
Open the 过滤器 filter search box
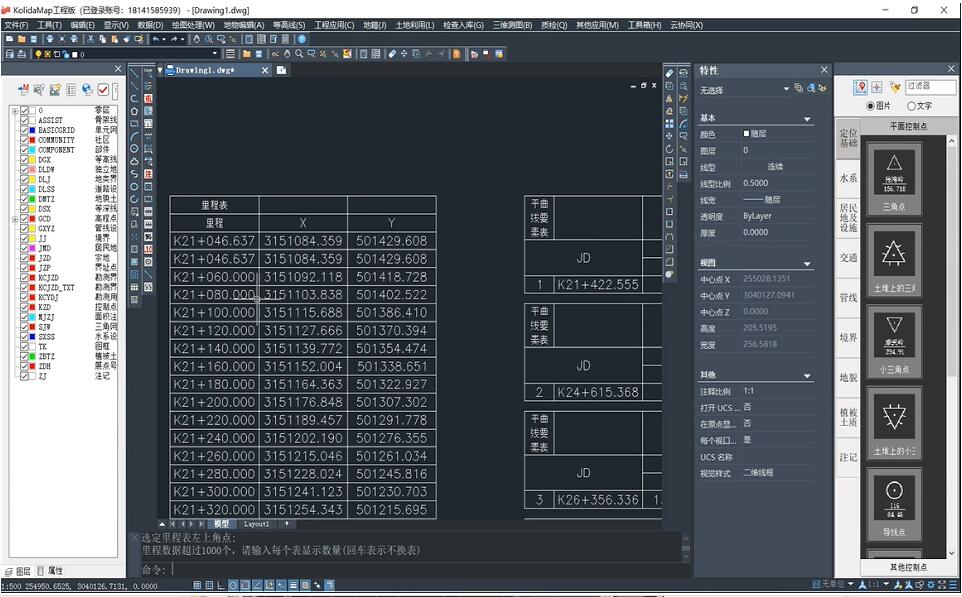932,87
